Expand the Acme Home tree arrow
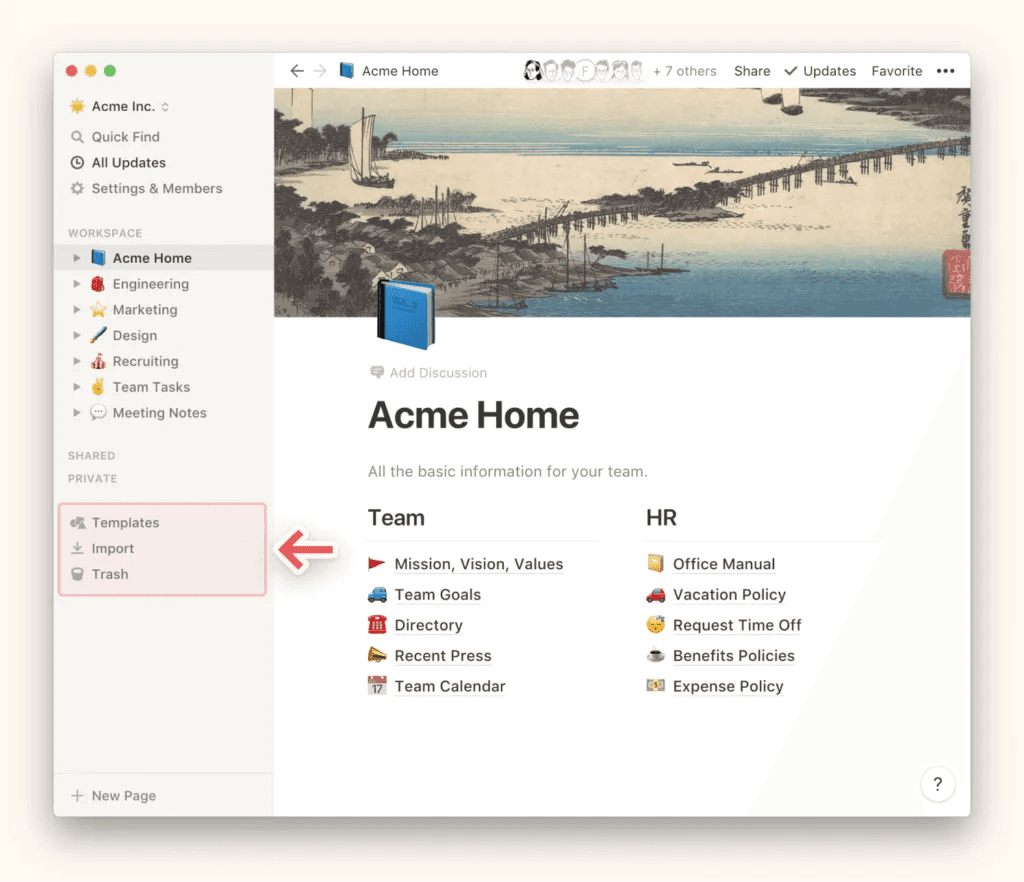This screenshot has height=882, width=1024. (x=76, y=258)
